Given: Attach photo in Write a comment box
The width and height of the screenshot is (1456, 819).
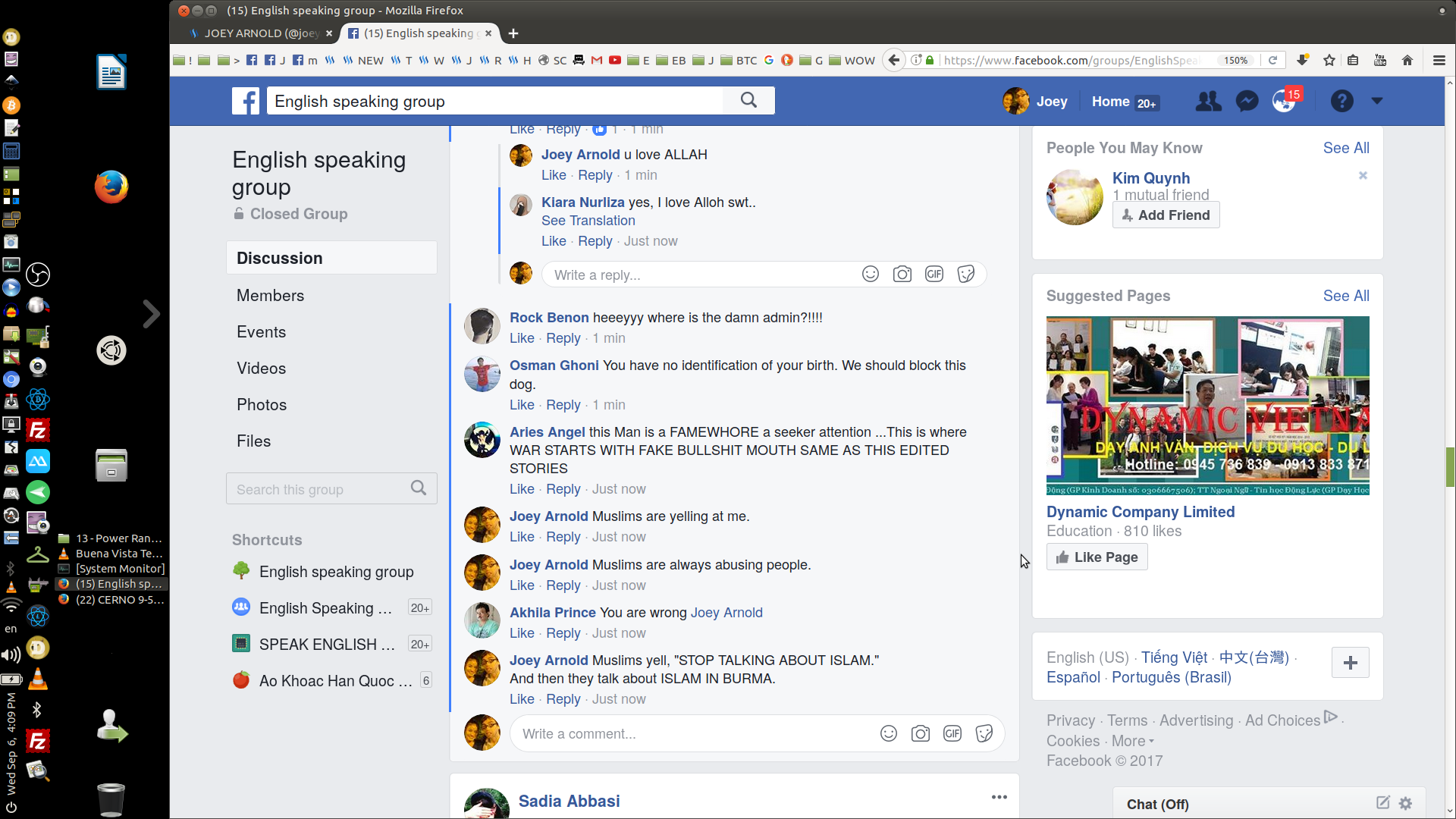Looking at the screenshot, I should (921, 733).
